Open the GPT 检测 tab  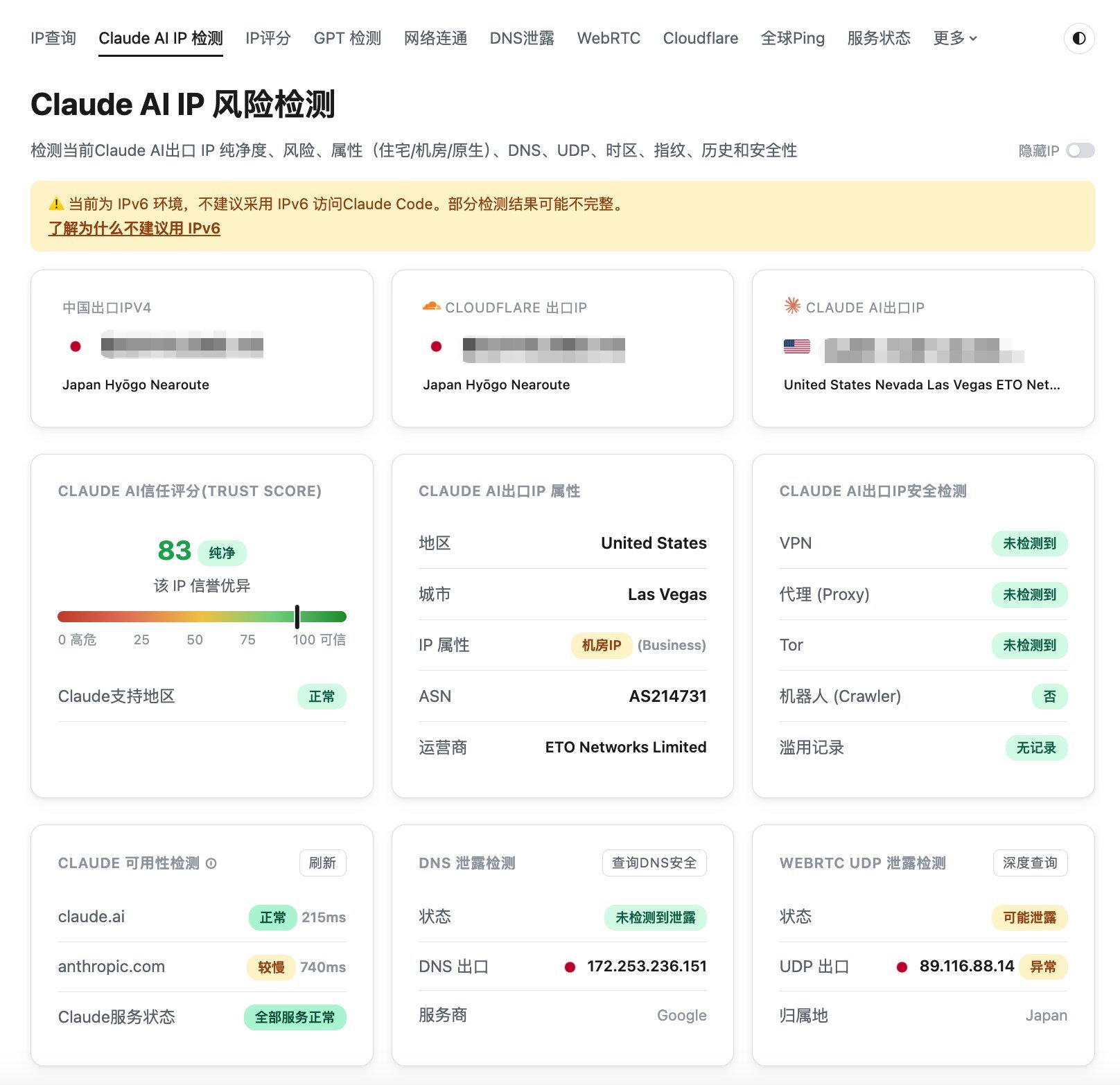347,38
